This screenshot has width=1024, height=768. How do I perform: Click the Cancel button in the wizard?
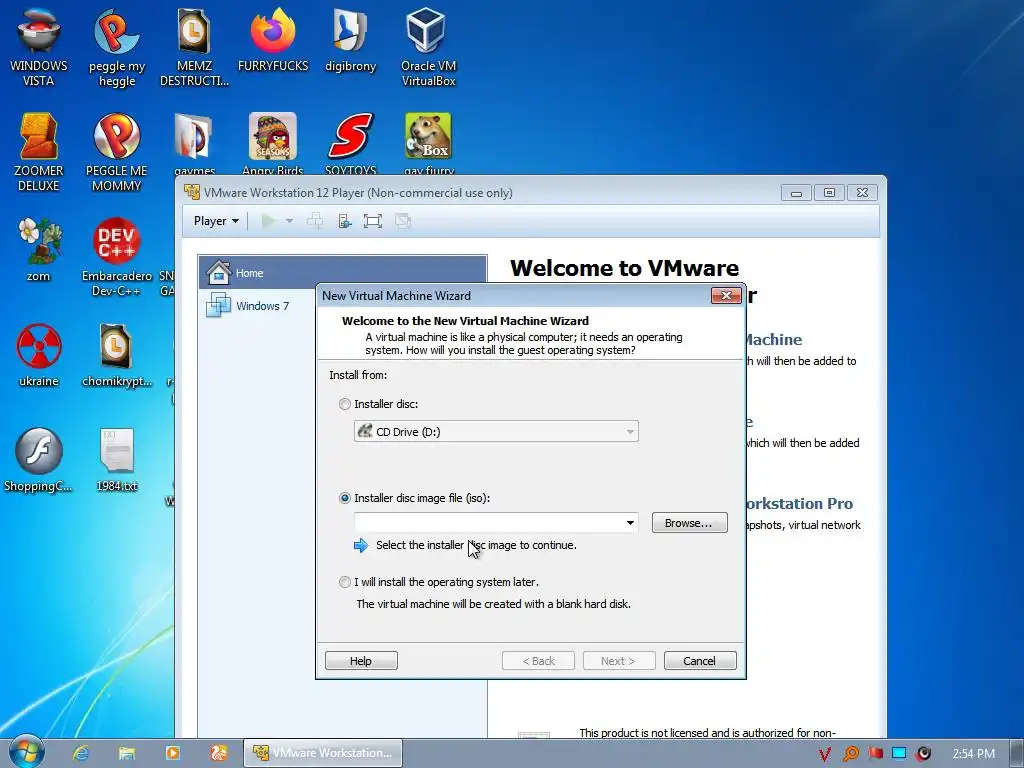(699, 661)
